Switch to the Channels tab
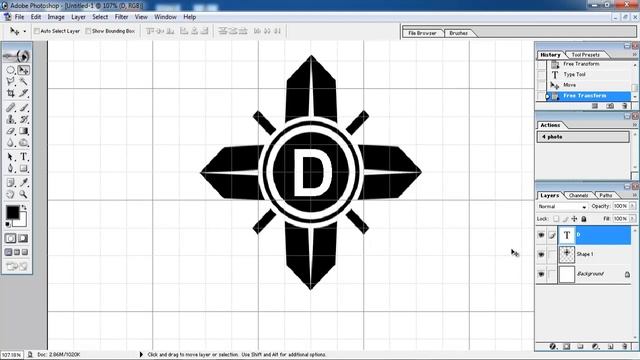The width and height of the screenshot is (640, 360). click(578, 196)
